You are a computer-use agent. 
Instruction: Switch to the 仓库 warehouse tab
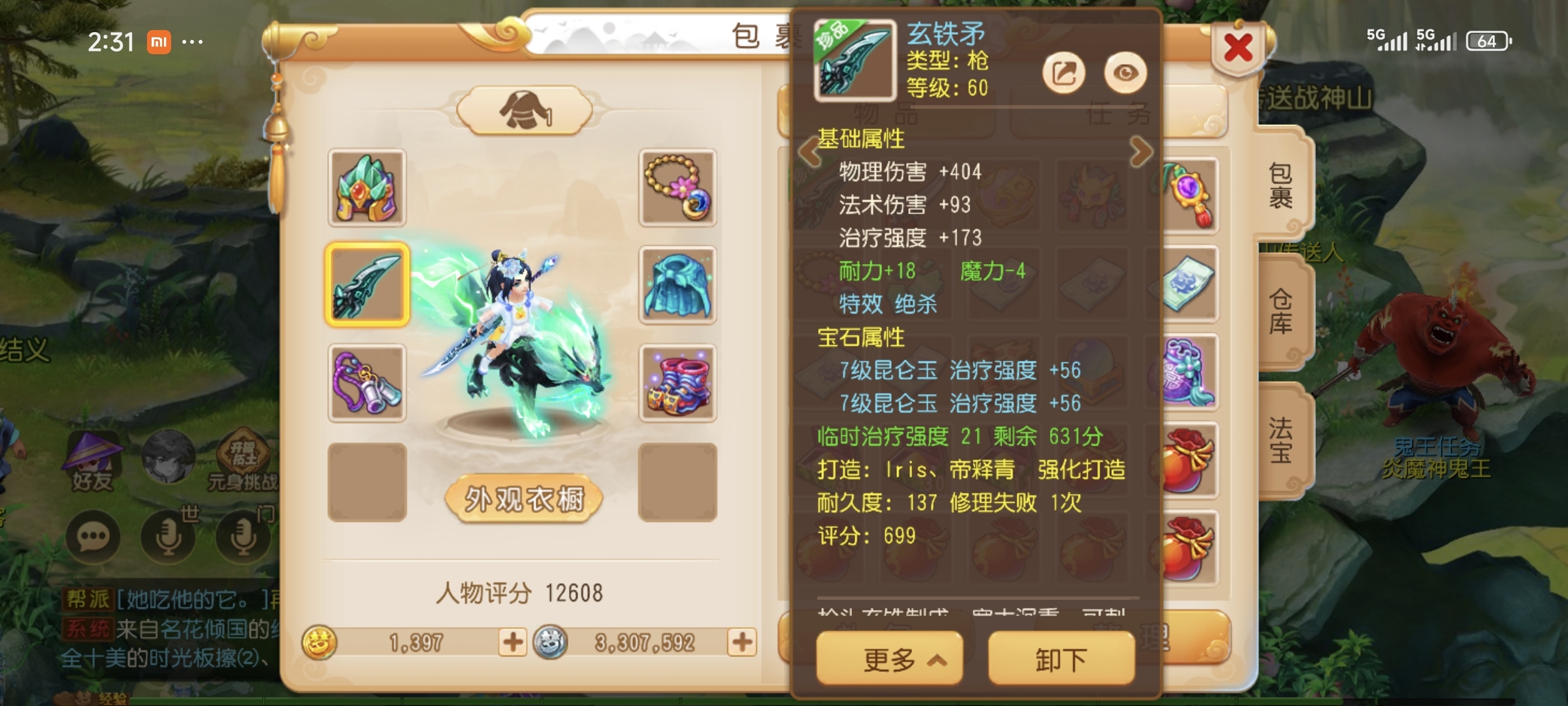(1282, 312)
